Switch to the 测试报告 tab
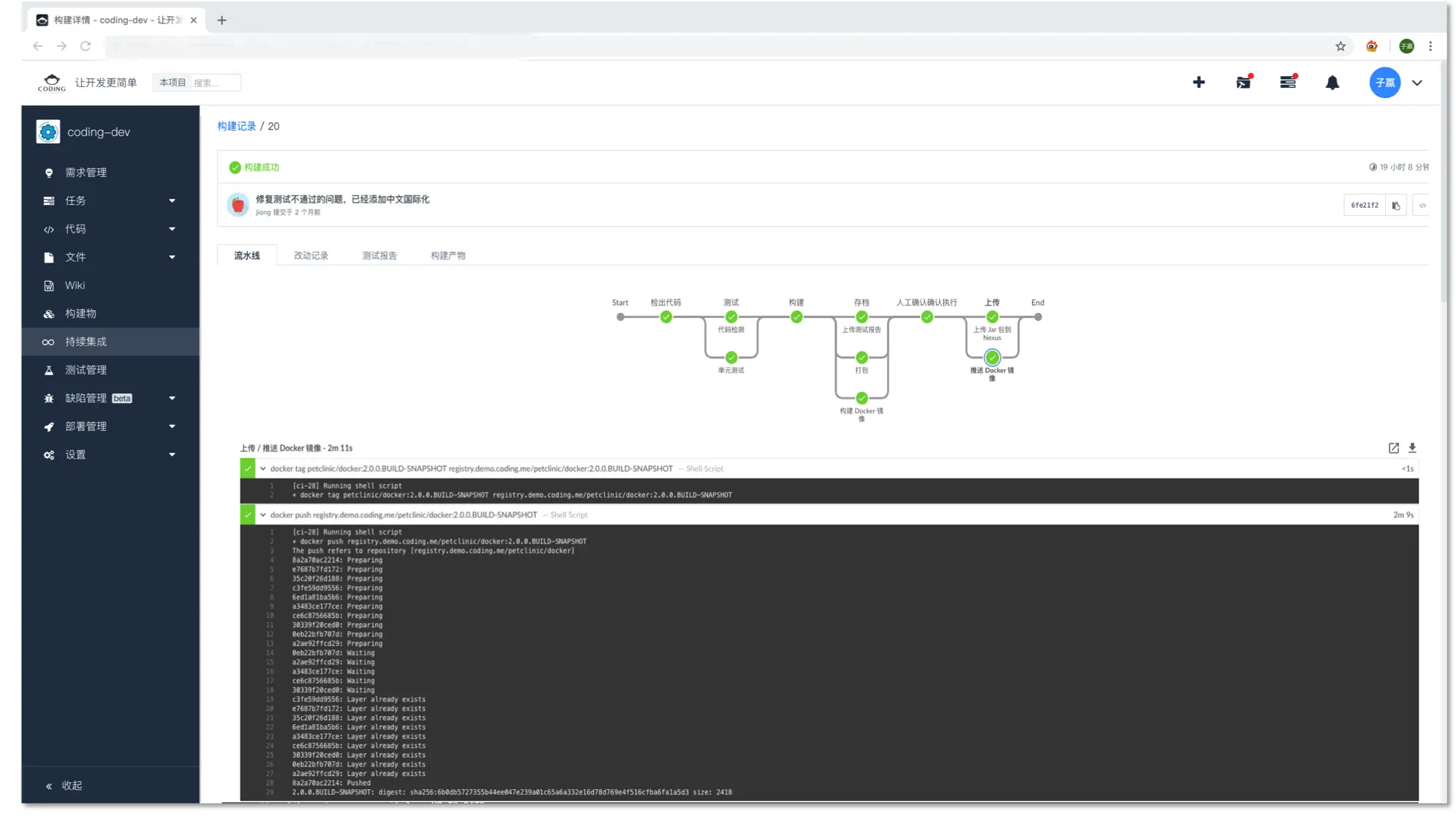Image resolution: width=1456 pixels, height=833 pixels. [379, 255]
